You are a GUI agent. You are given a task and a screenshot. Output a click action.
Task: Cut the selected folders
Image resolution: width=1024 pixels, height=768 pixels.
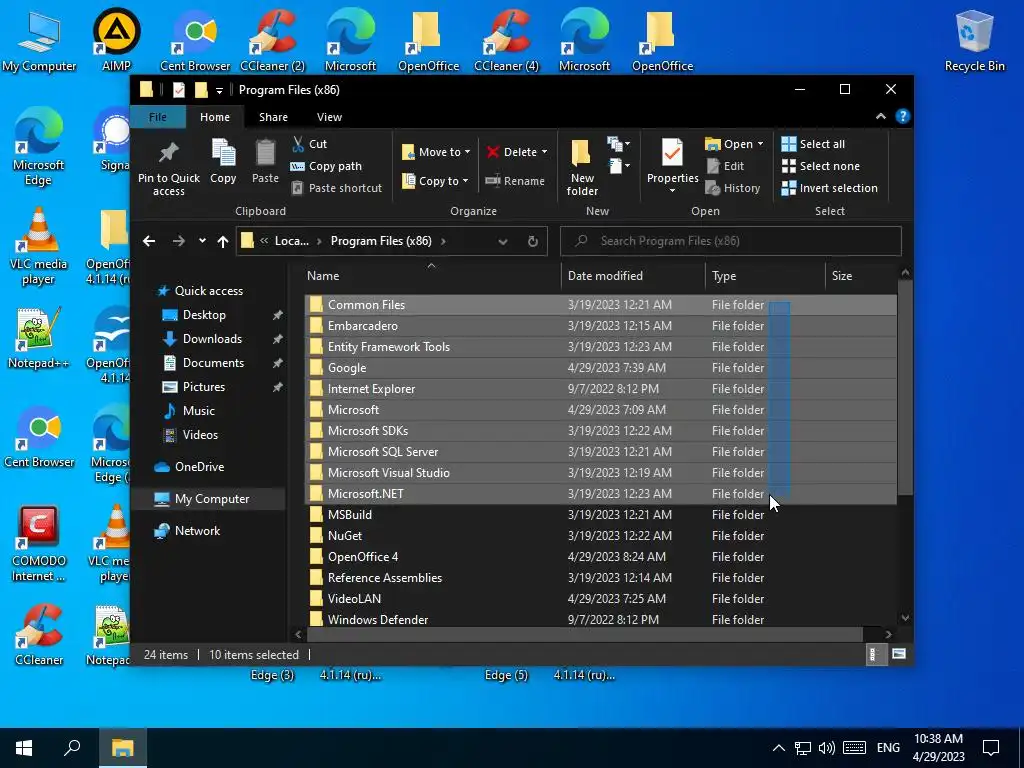(x=310, y=144)
